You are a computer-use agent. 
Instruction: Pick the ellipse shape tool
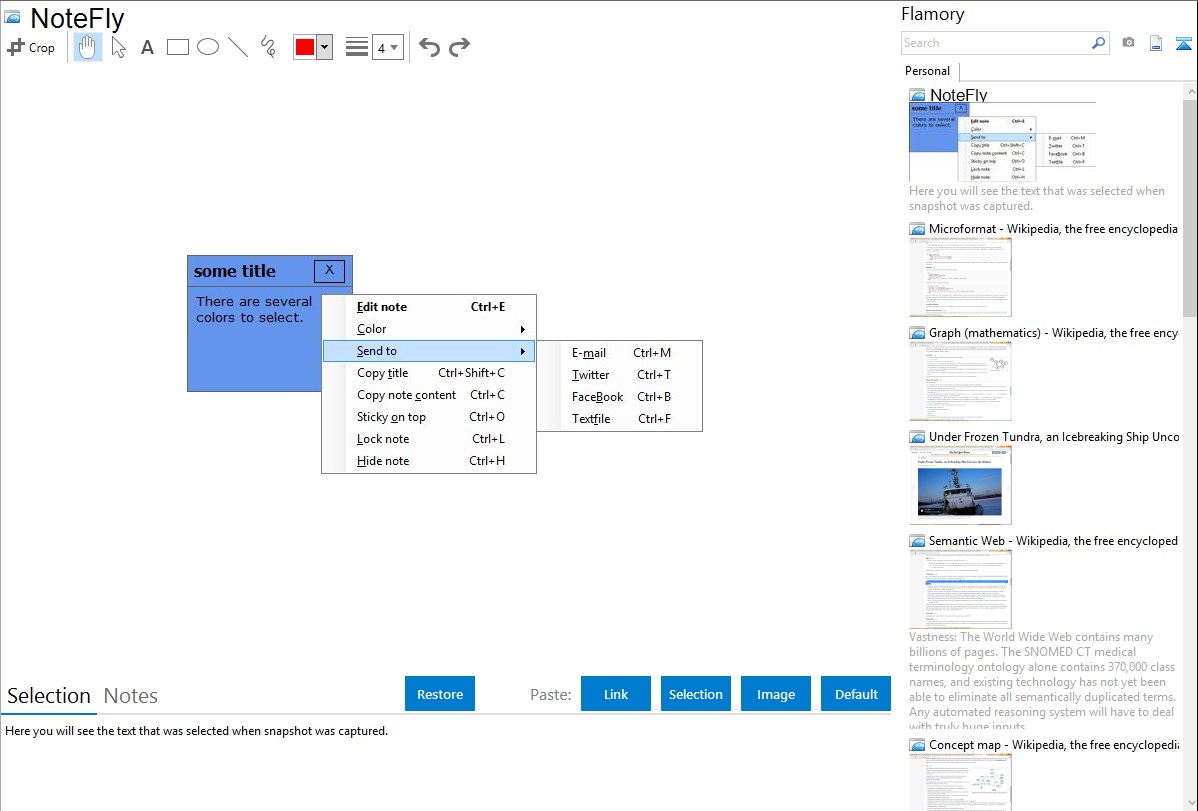[x=208, y=47]
